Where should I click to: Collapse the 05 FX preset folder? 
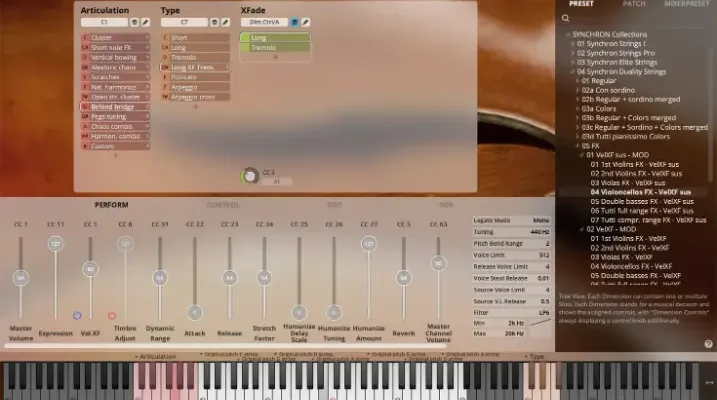(x=577, y=145)
